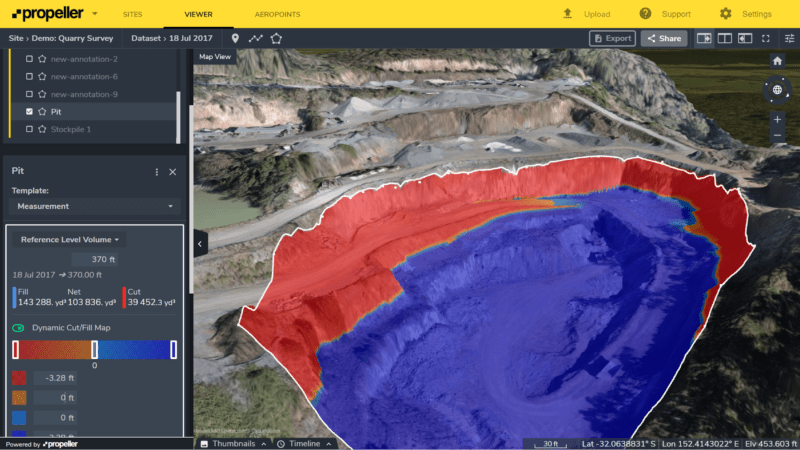Open the Settings gear icon
This screenshot has height=450, width=800.
(x=726, y=14)
